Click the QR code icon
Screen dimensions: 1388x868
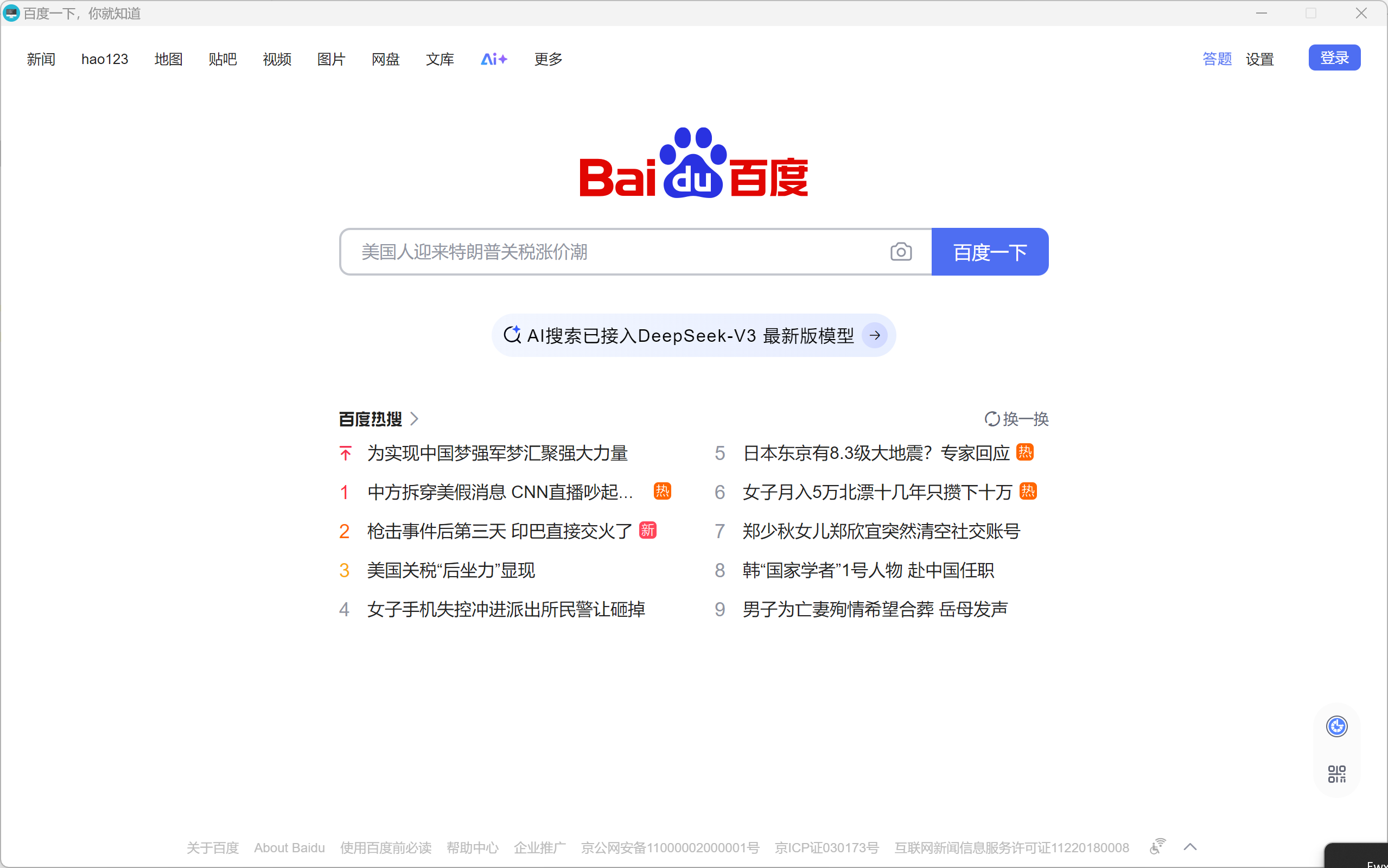point(1336,774)
